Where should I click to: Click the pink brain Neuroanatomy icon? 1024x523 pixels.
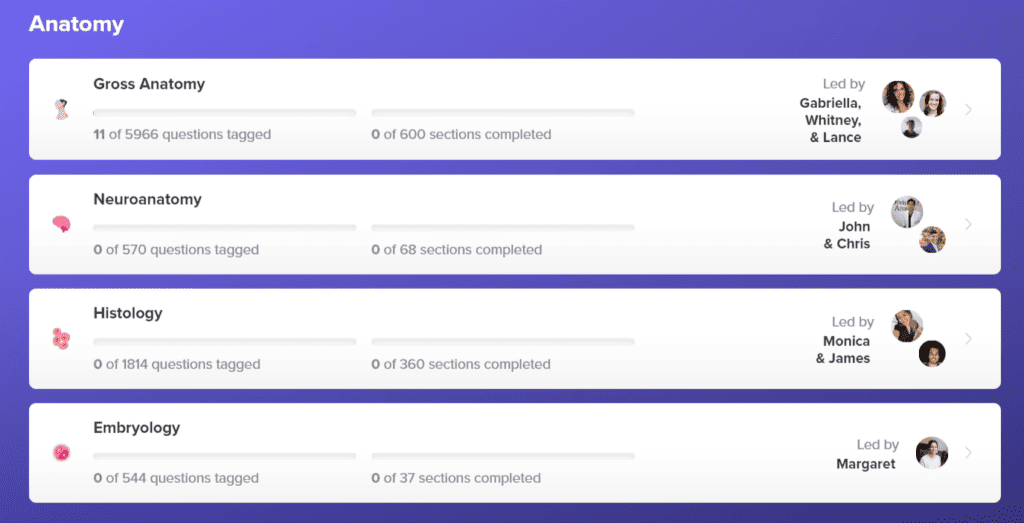tap(61, 224)
